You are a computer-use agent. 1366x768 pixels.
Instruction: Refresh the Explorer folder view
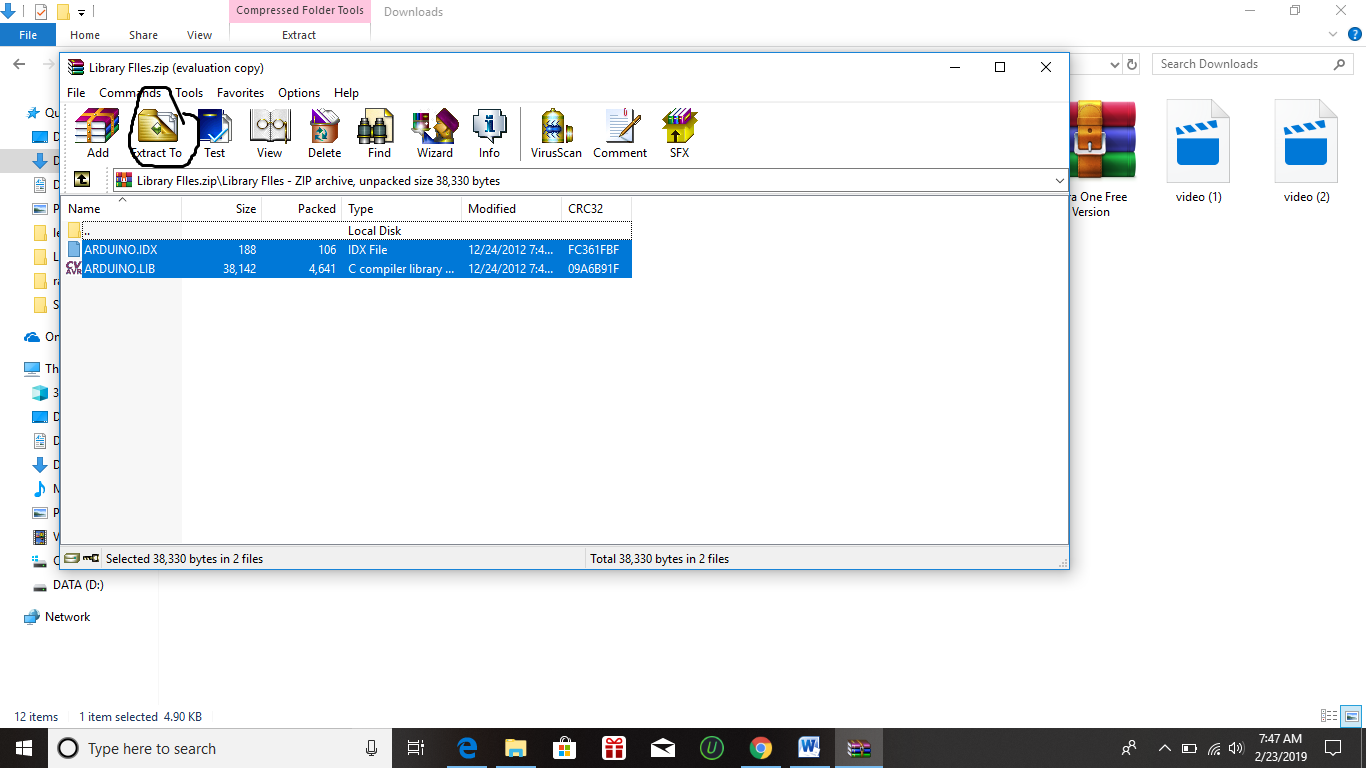1132,64
